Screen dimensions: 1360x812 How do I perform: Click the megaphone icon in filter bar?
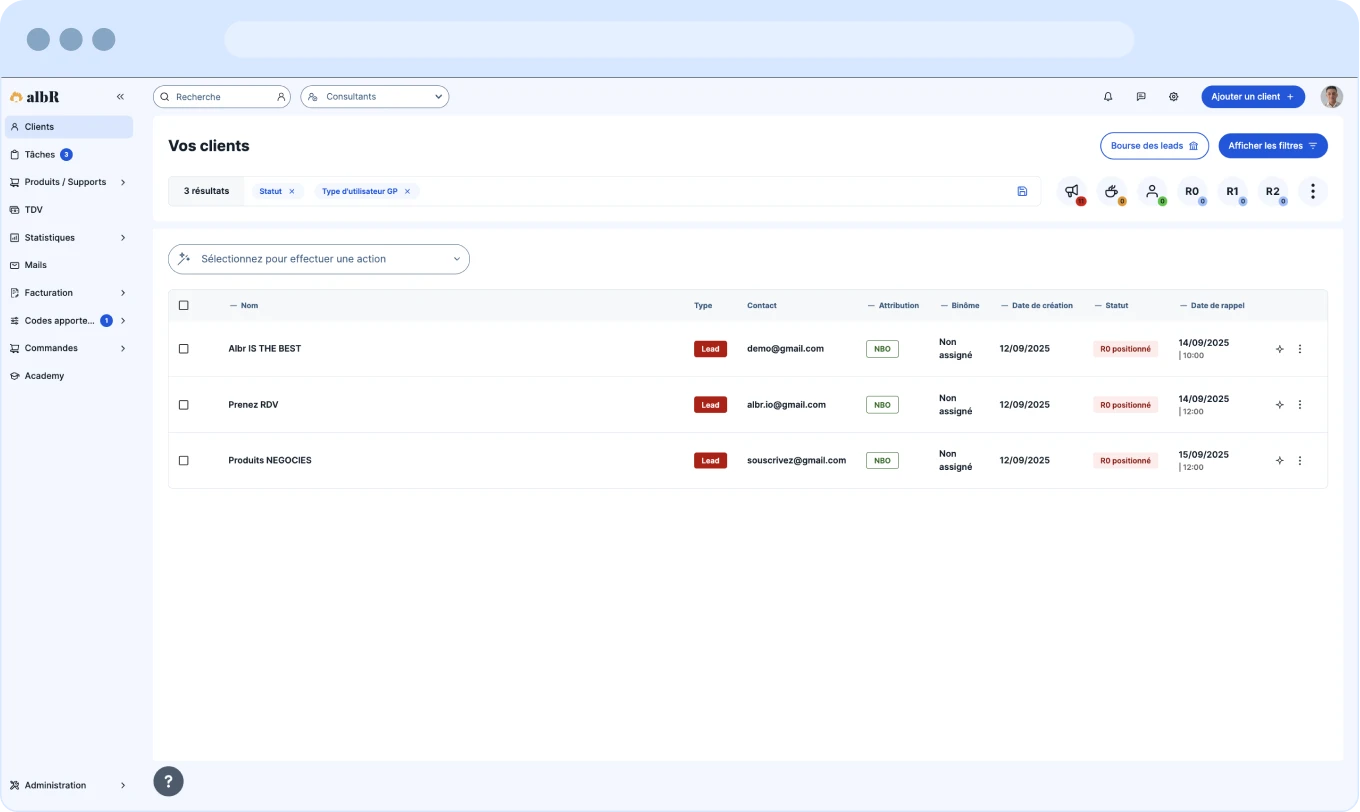point(1071,191)
